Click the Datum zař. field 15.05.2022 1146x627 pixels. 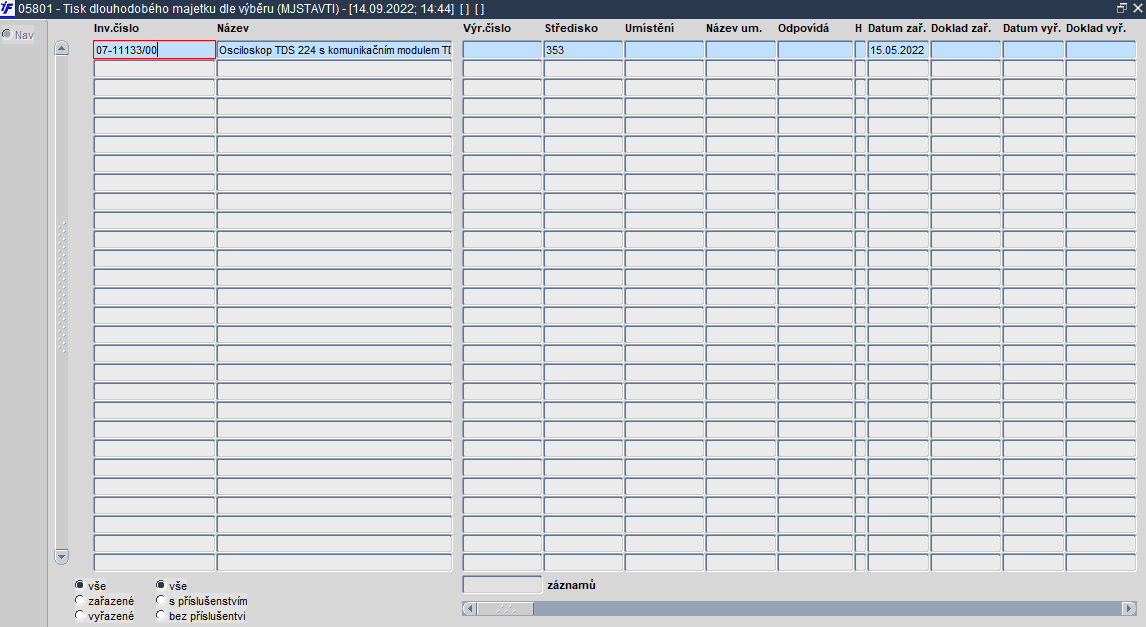coord(898,50)
